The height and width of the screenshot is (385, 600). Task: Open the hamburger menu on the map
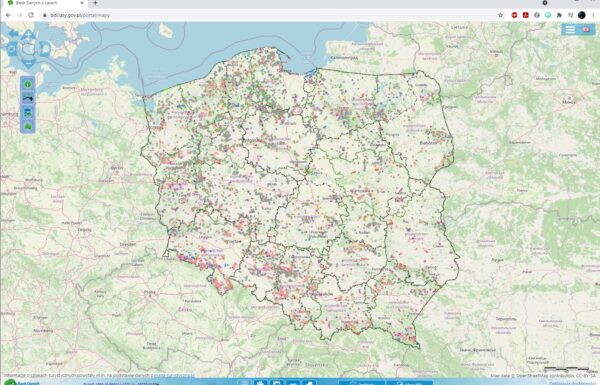point(570,30)
